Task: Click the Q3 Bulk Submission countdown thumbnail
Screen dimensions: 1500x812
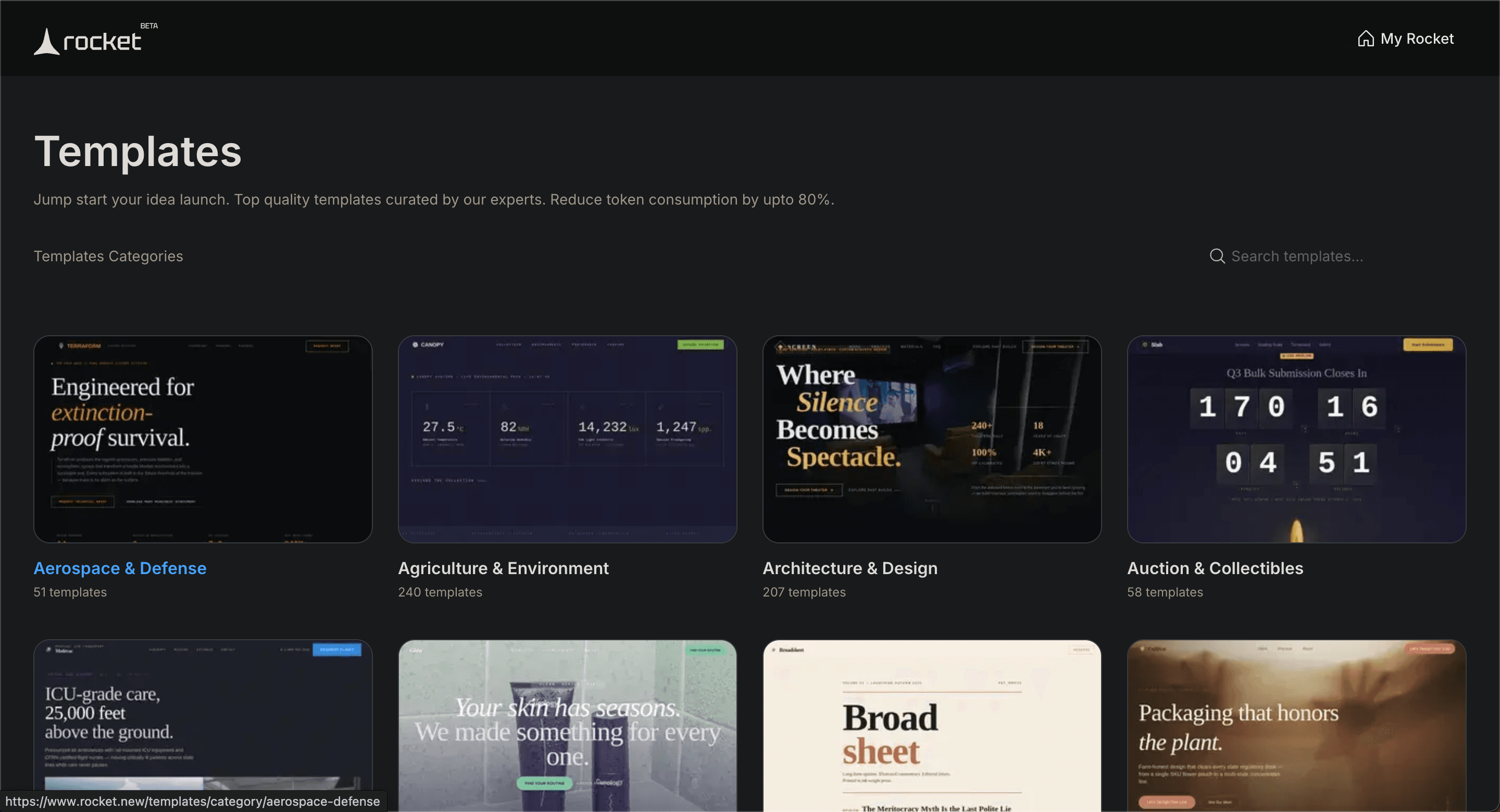Action: pos(1296,439)
